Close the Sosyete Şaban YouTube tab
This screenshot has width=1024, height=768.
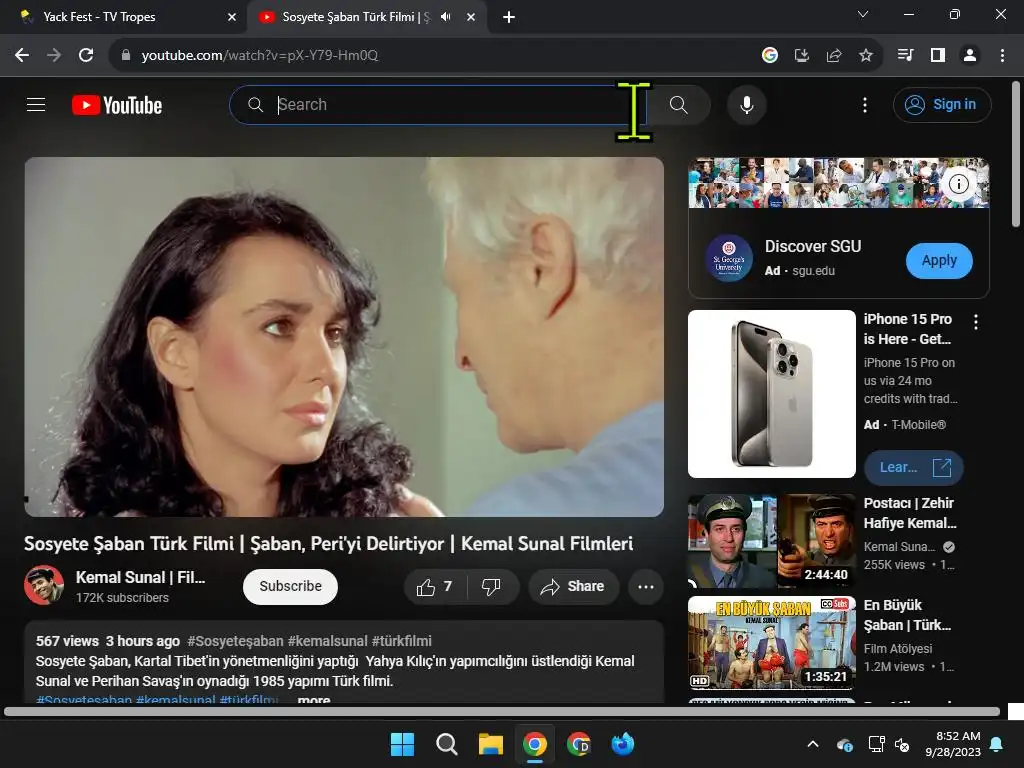pyautogui.click(x=471, y=17)
